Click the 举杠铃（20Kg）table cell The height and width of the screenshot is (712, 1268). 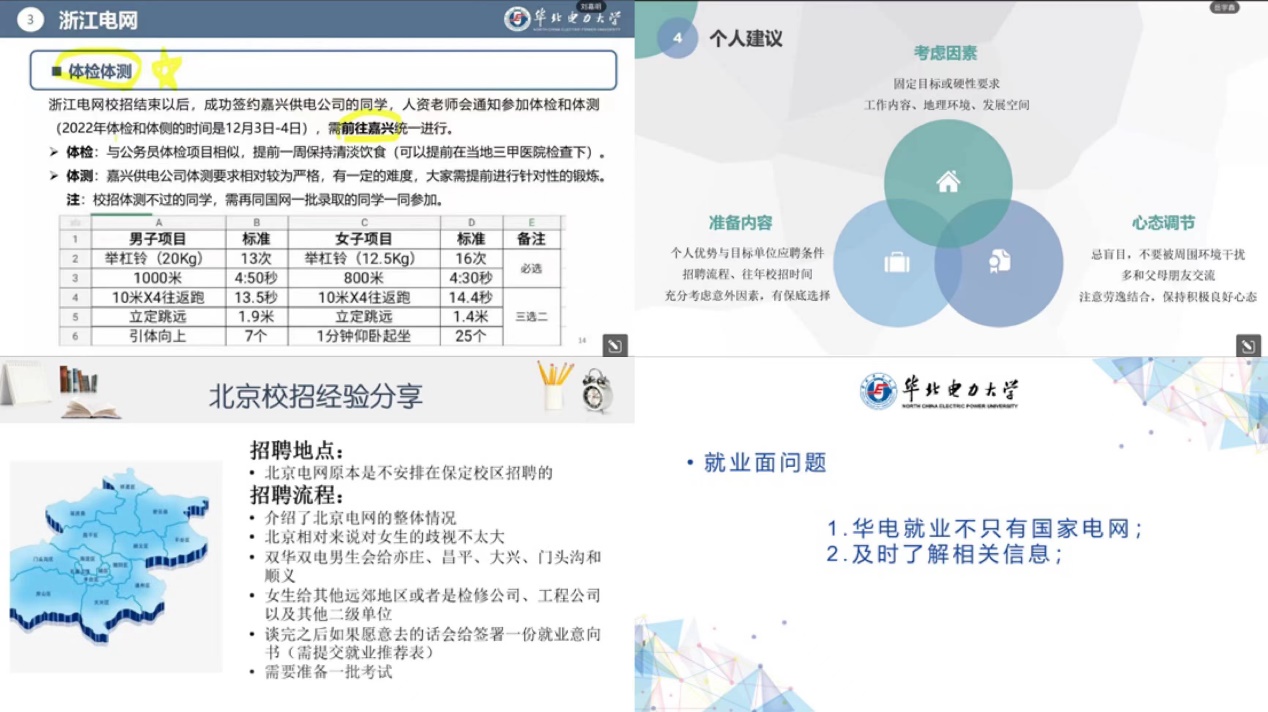(158, 258)
